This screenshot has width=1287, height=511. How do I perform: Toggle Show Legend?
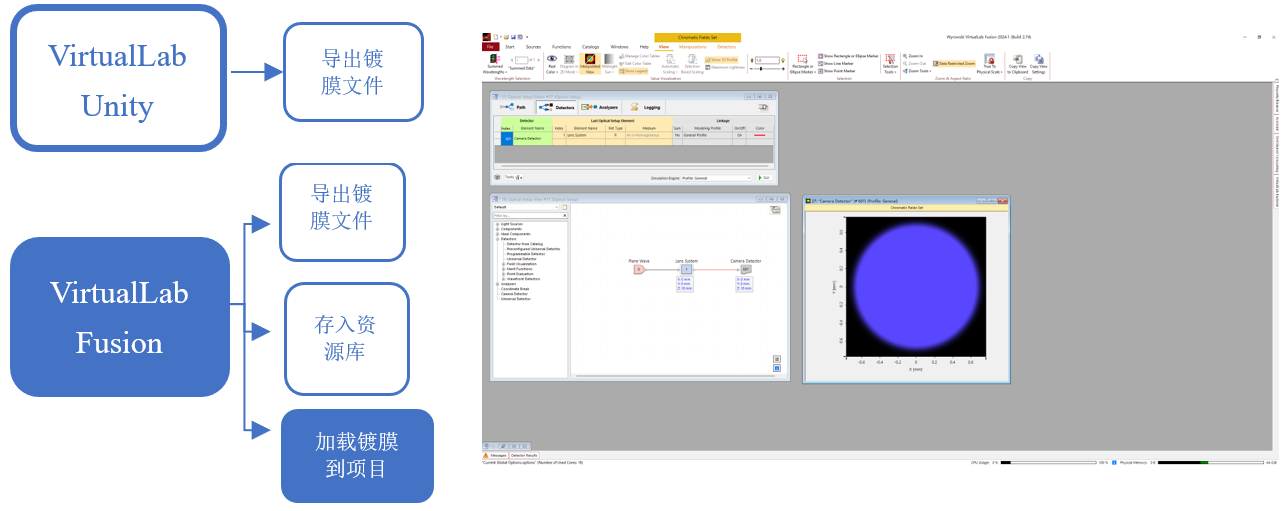[633, 71]
